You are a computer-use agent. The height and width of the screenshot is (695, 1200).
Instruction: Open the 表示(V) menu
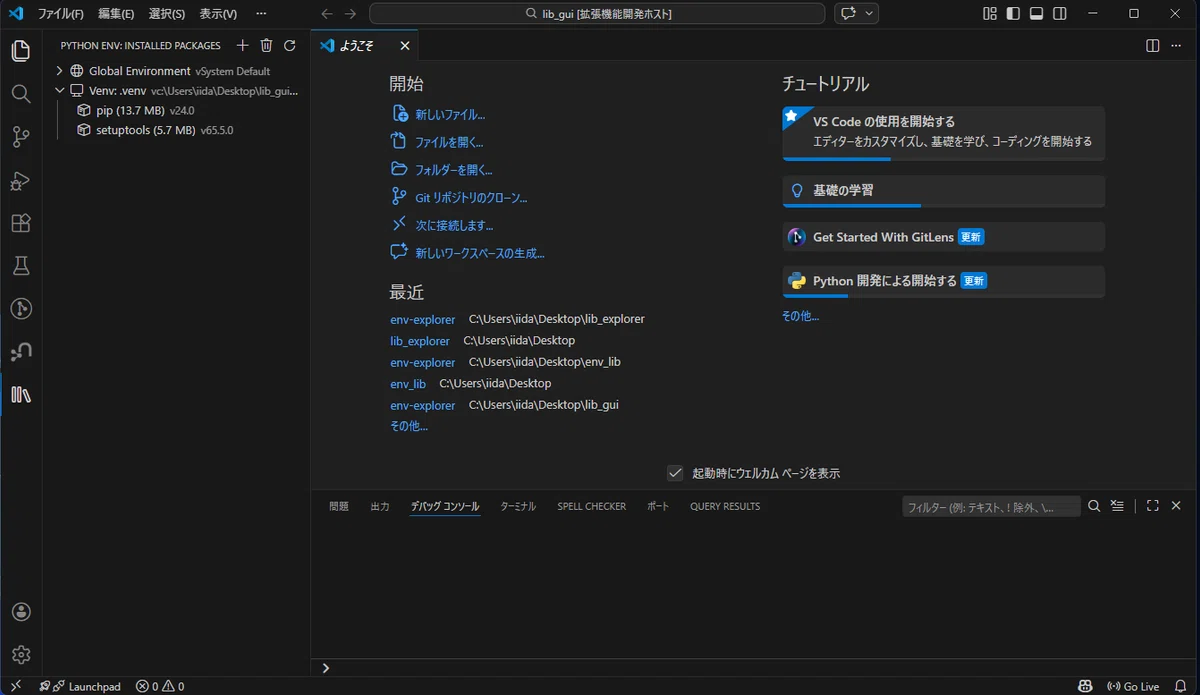tap(218, 14)
